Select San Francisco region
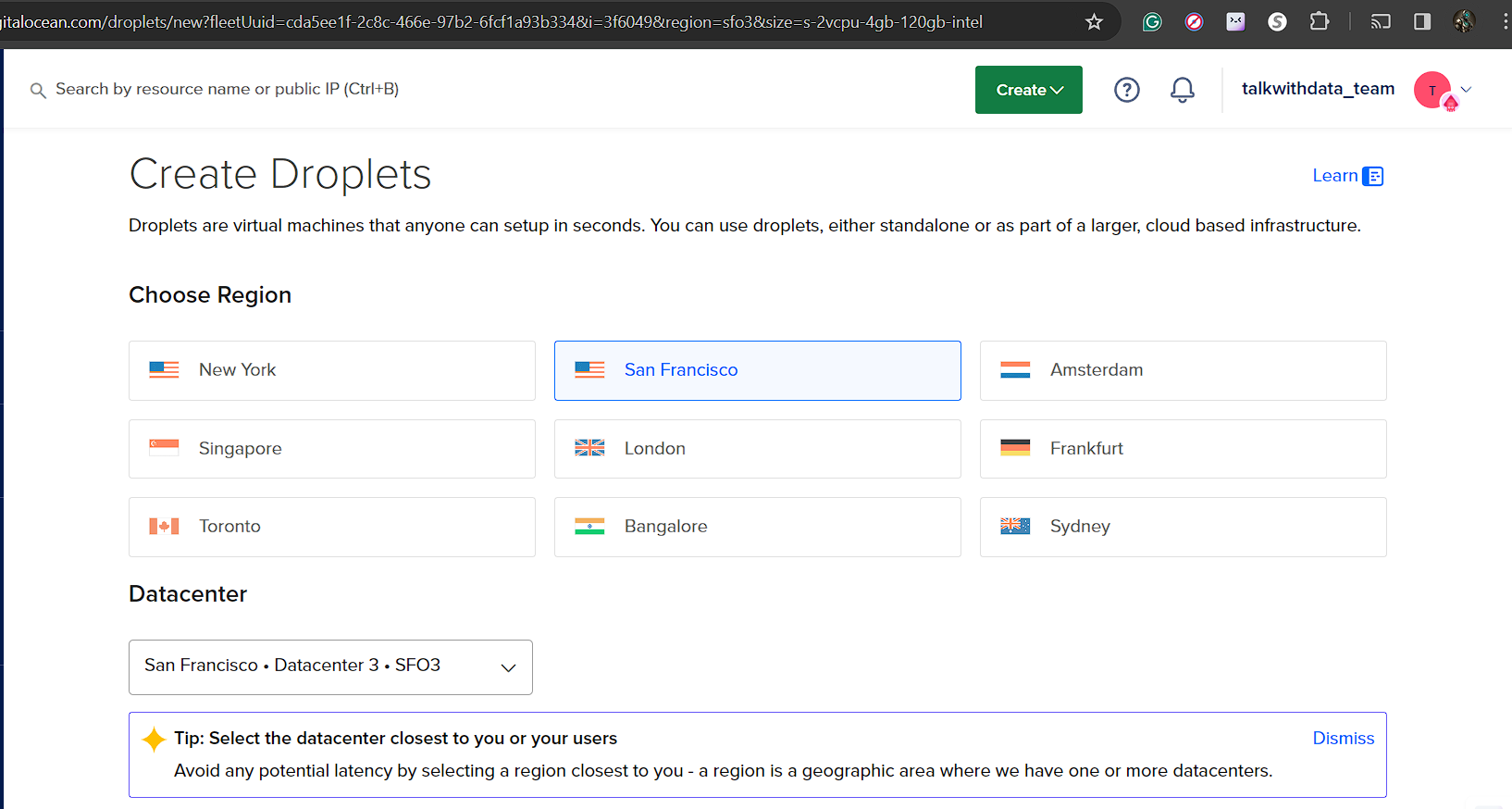Screen dimensions: 1512x809 click(x=757, y=370)
